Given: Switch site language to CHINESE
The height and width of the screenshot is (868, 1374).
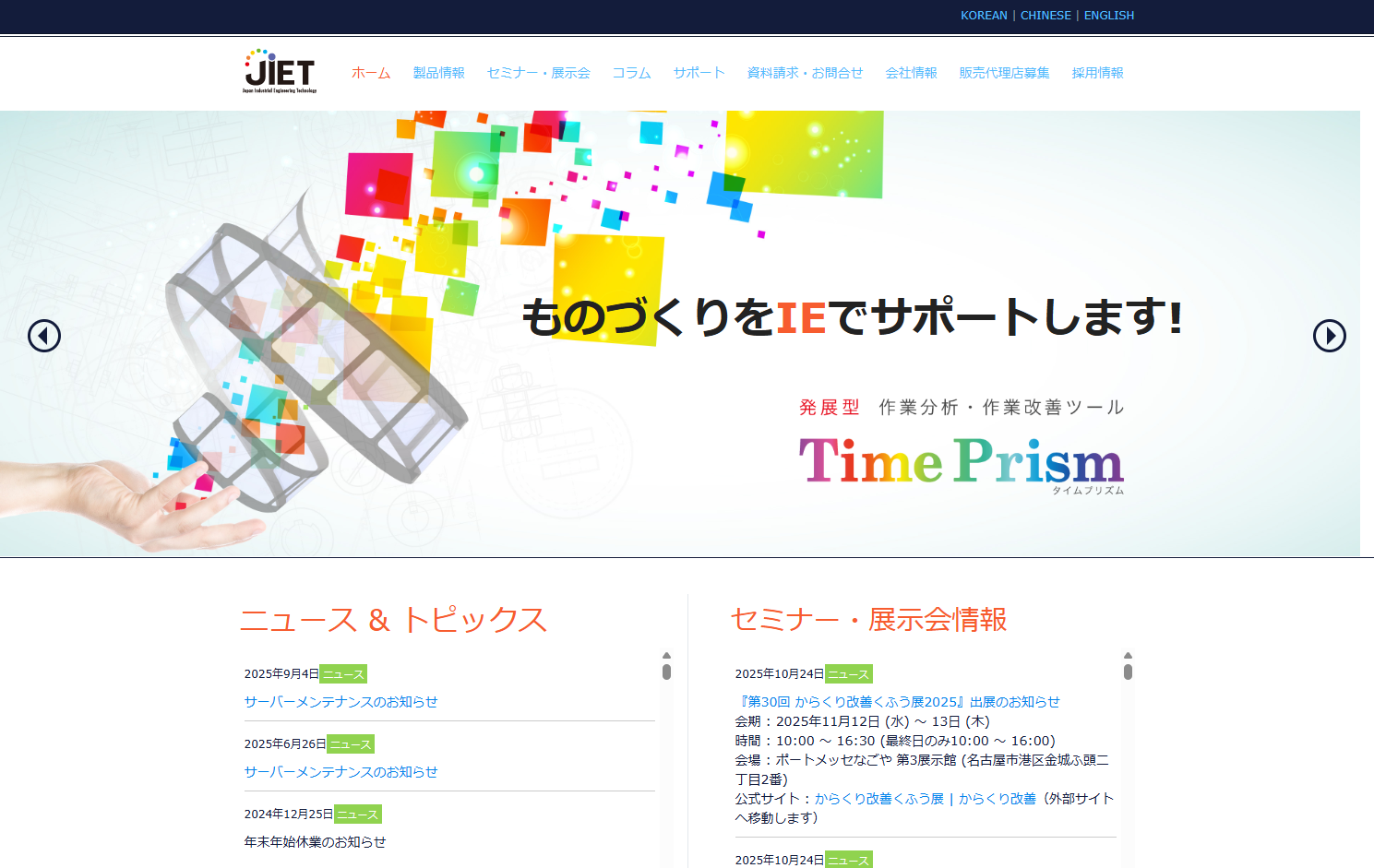Looking at the screenshot, I should (1045, 15).
